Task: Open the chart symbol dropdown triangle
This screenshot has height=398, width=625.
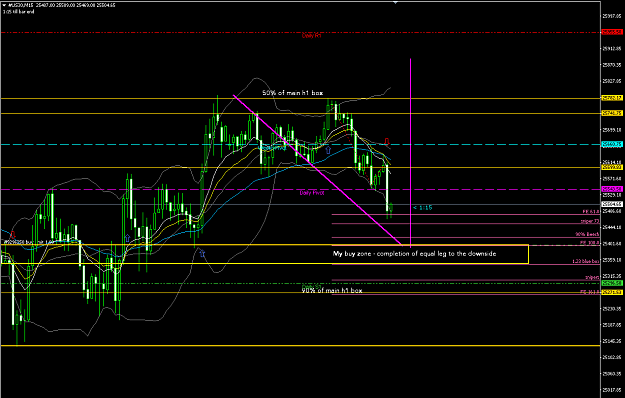Action: pos(4,5)
